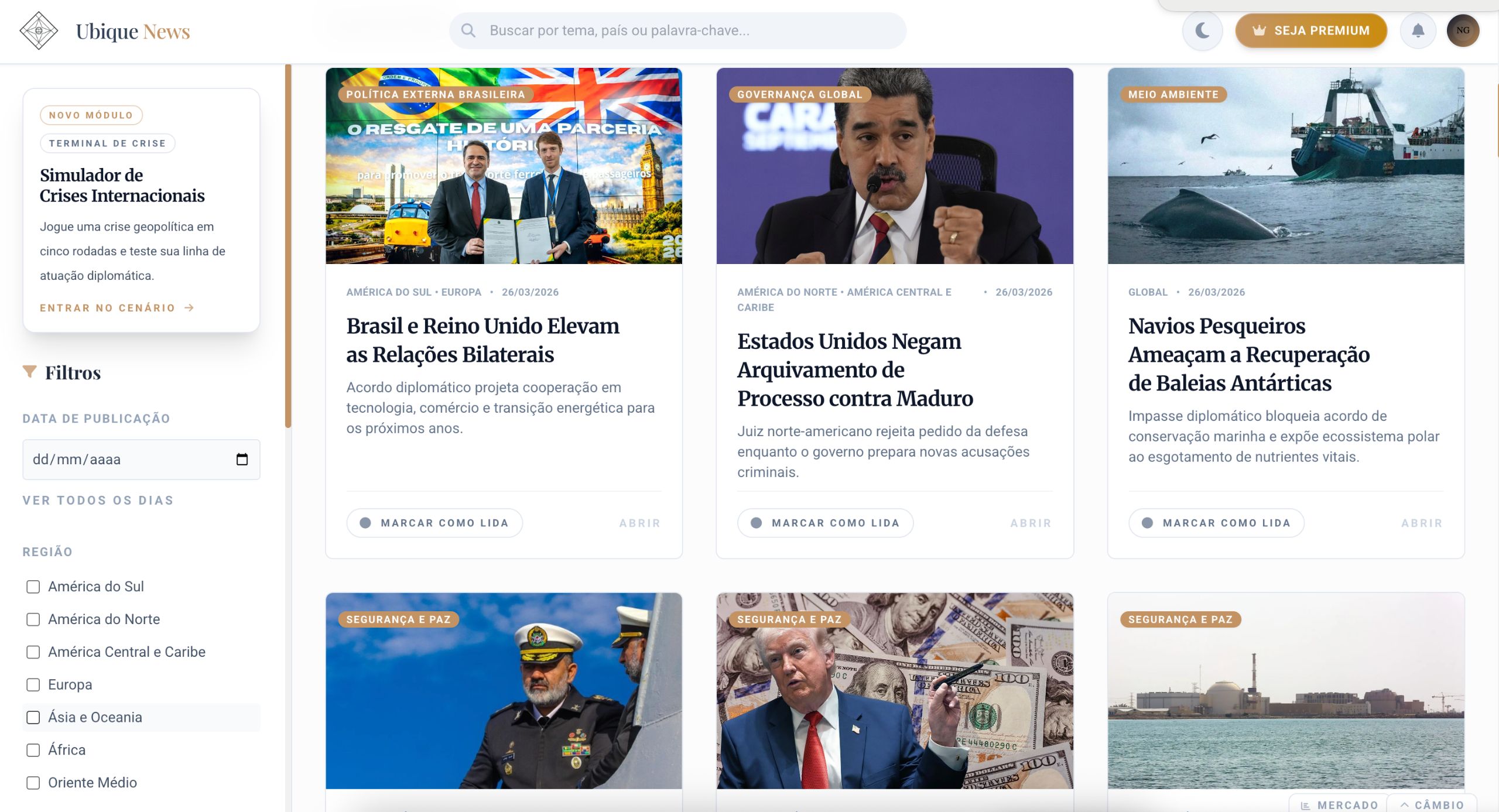Check the América do Sul region filter
1499x812 pixels.
(x=33, y=587)
